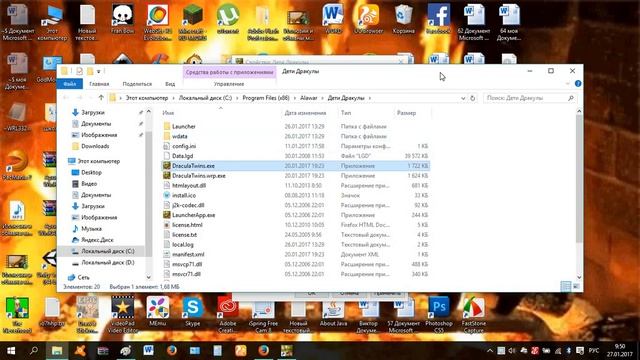The height and width of the screenshot is (360, 640).
Task: Switch to the Главная ribbon tab
Action: coord(99,84)
